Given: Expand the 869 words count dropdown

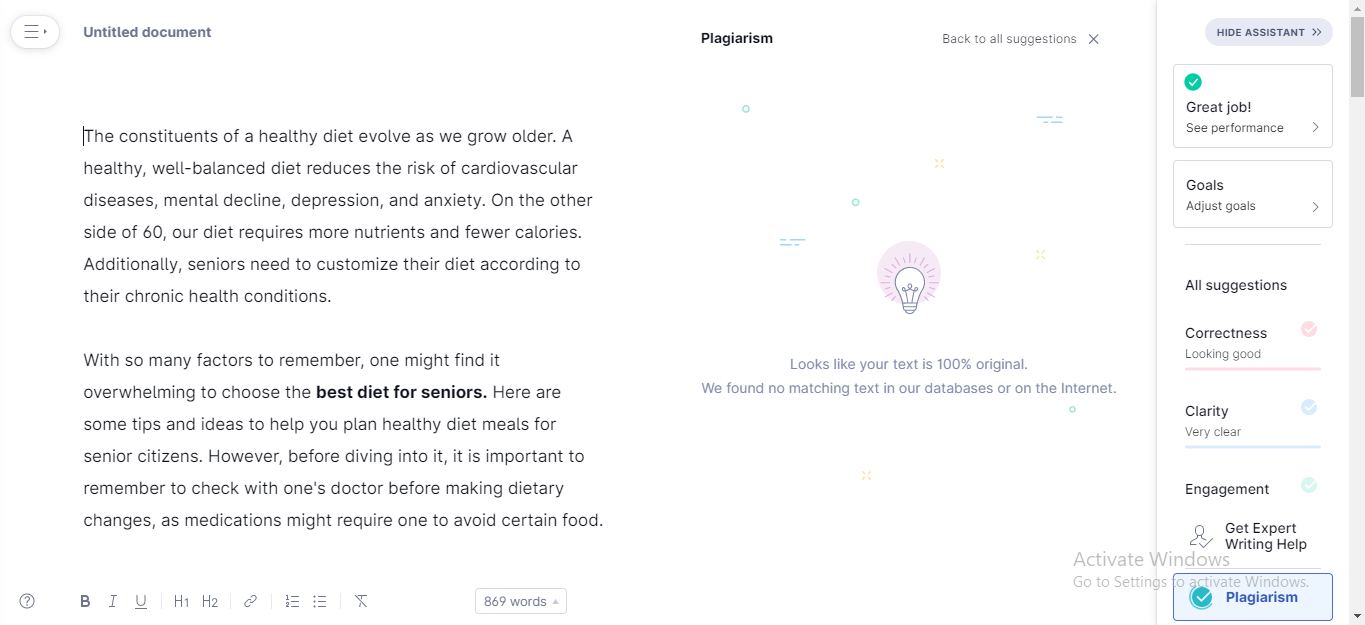Looking at the screenshot, I should [521, 601].
